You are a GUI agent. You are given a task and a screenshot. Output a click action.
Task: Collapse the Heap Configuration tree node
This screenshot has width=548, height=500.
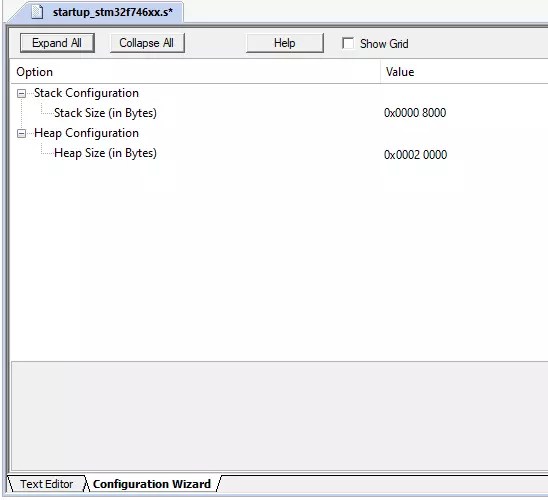(x=21, y=133)
